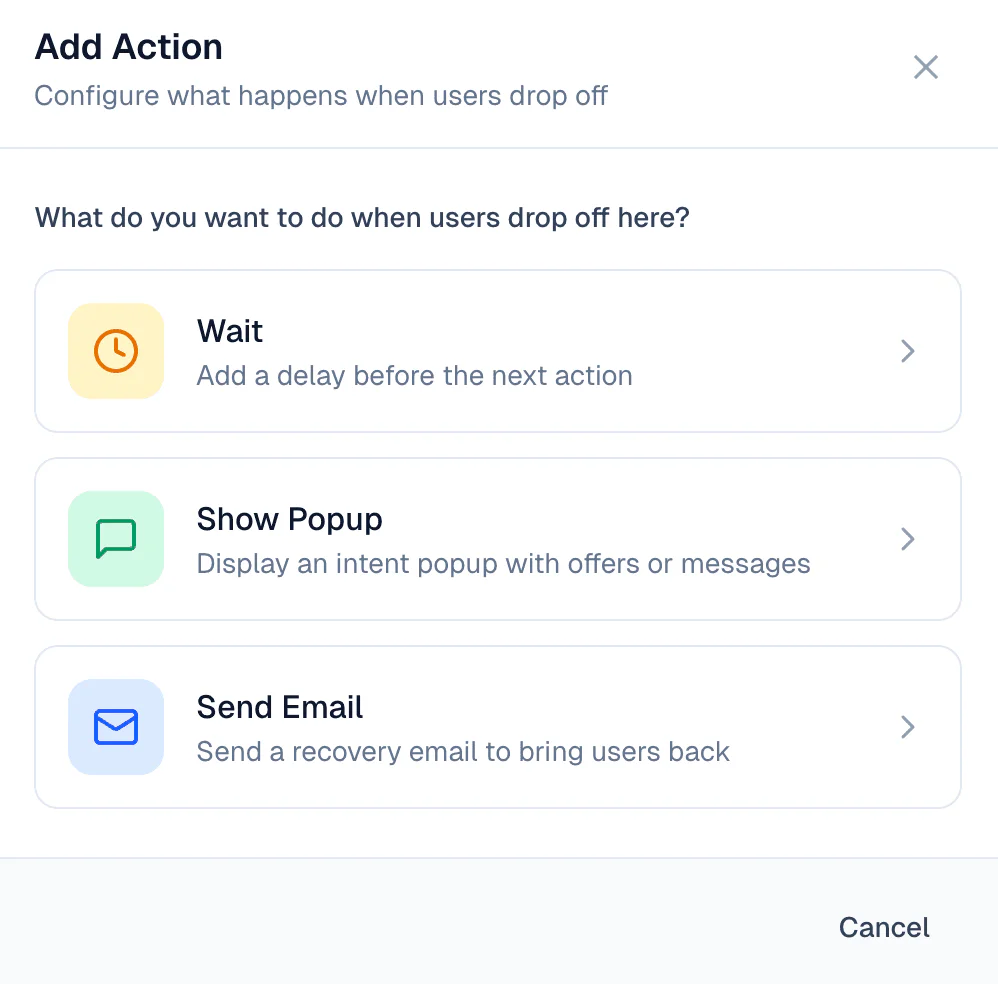Viewport: 998px width, 984px height.
Task: Click the "What do you want to do" question
Action: pos(362,217)
